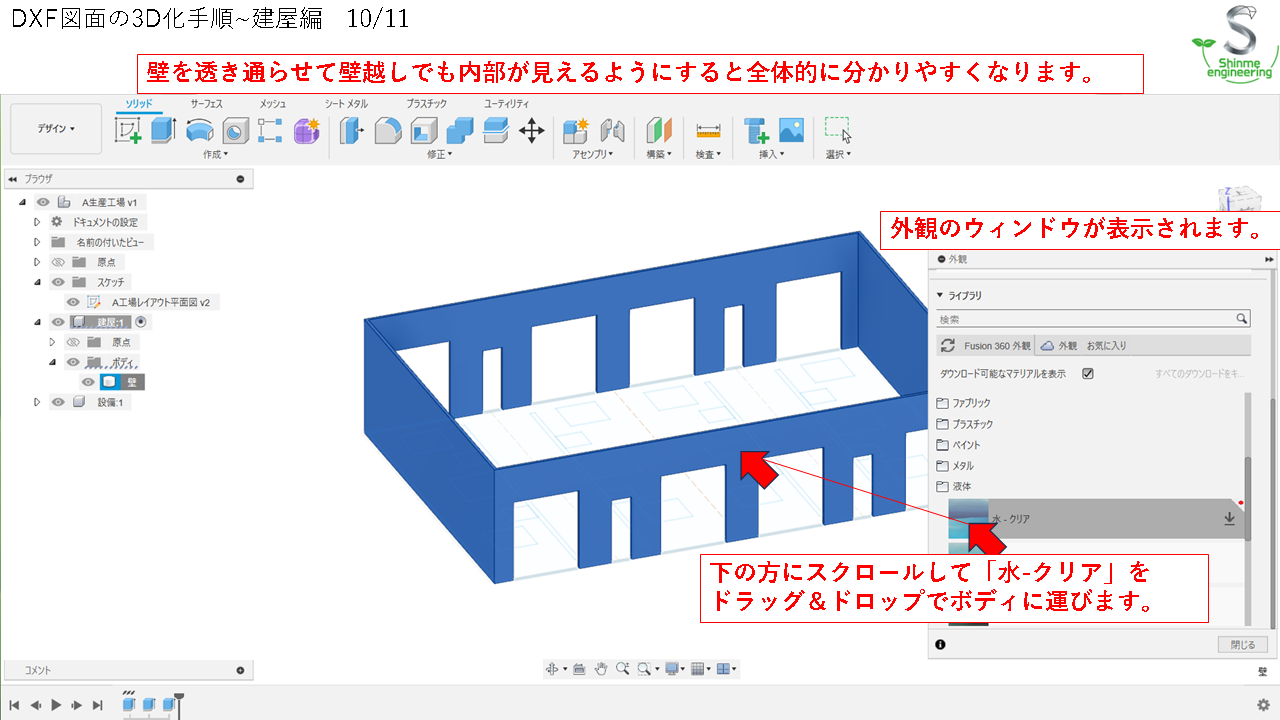Select the Pan hand tool
The width and height of the screenshot is (1280, 720).
(x=601, y=669)
